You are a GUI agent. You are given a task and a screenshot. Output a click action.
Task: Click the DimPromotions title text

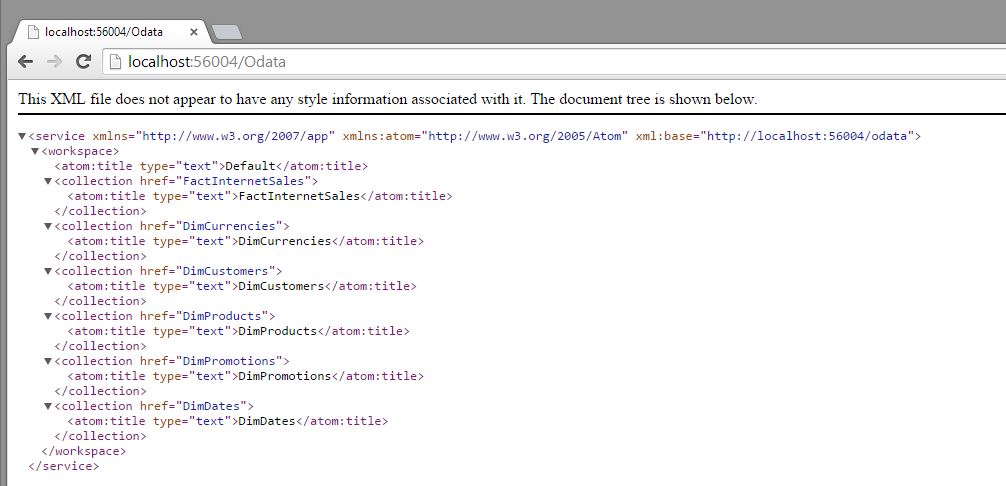coord(284,376)
